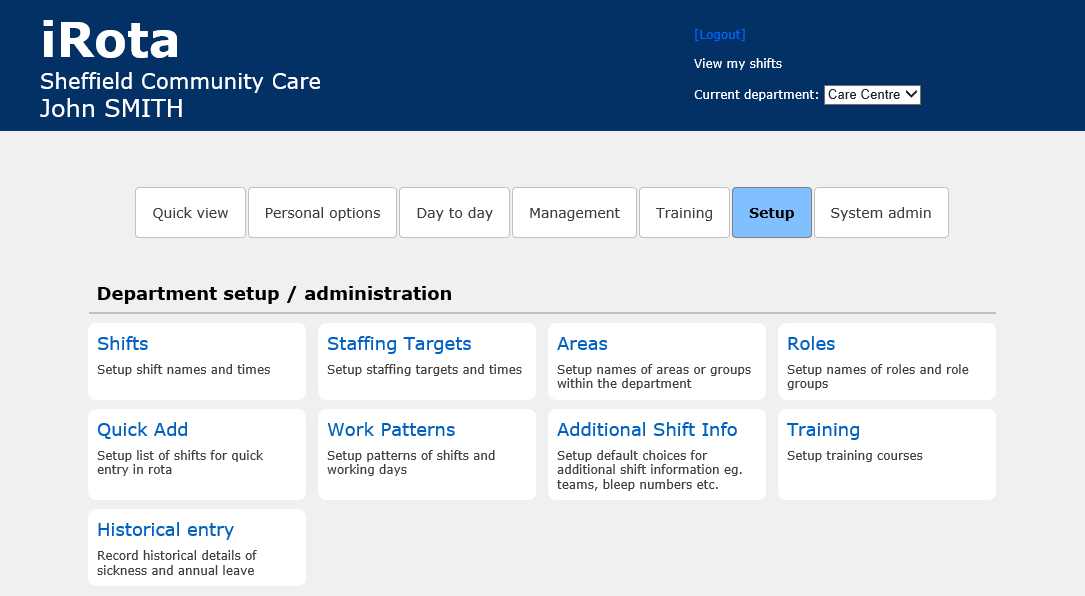Open View my shifts
The height and width of the screenshot is (596, 1085).
(x=738, y=64)
